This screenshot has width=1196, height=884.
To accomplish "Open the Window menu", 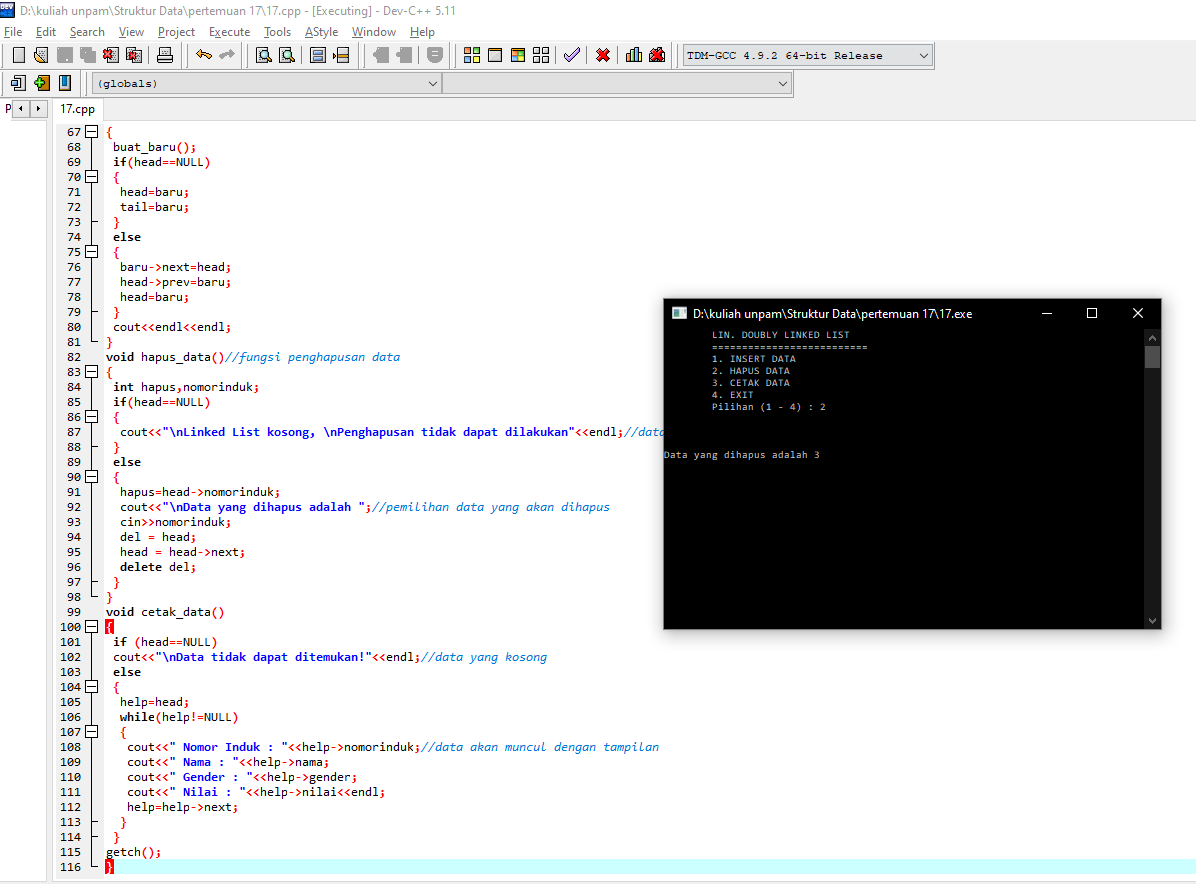I will click(374, 32).
